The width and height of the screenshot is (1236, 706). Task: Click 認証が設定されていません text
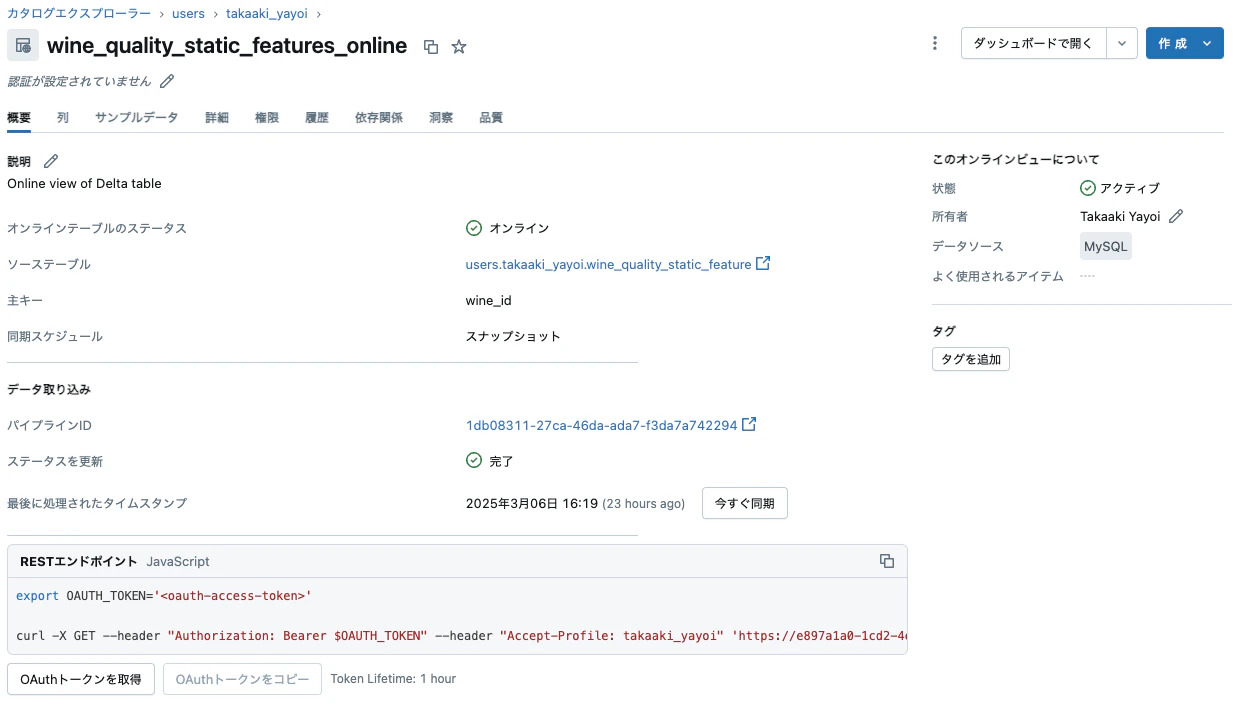(x=79, y=81)
